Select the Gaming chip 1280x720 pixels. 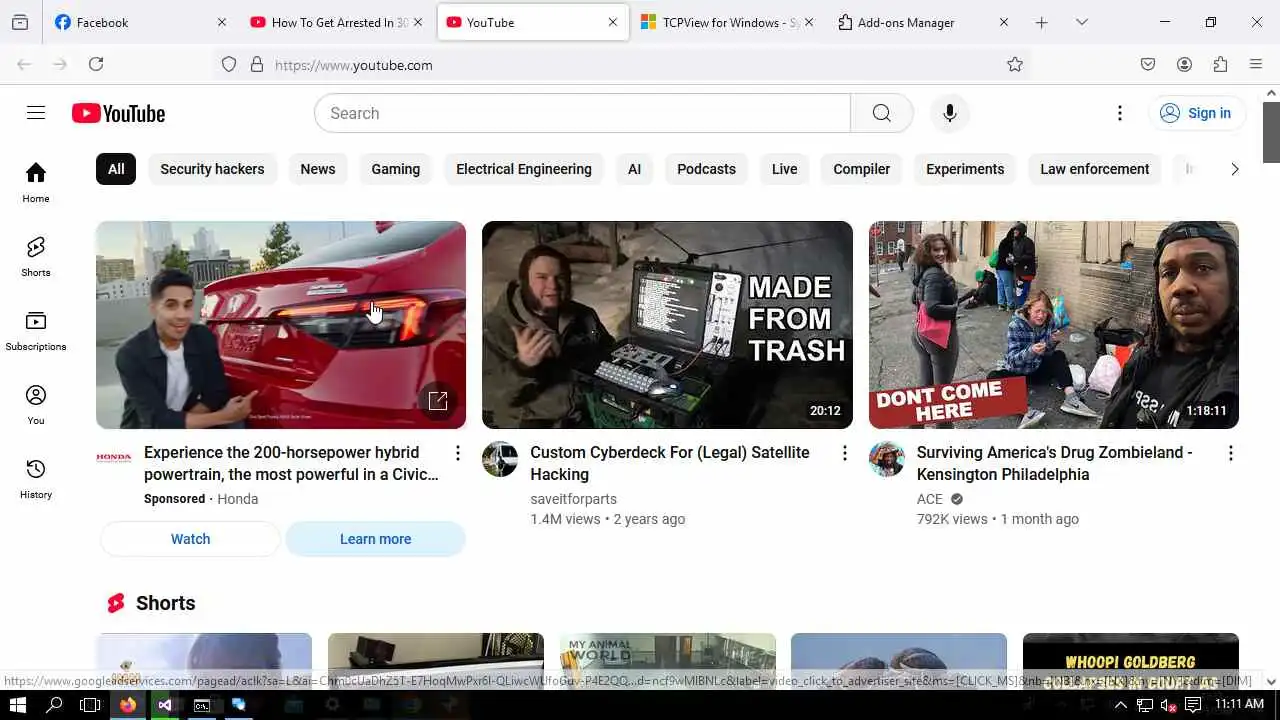click(396, 169)
